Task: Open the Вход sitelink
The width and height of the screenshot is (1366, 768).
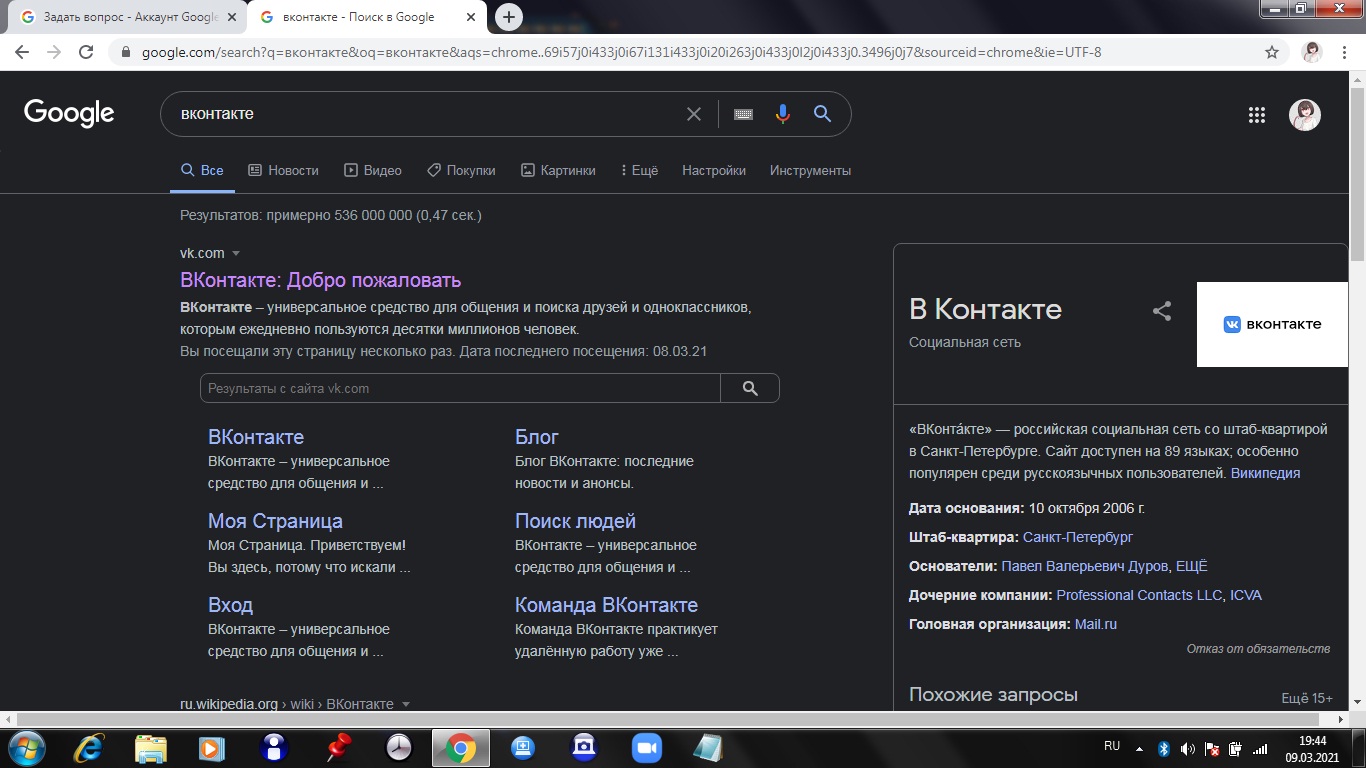Action: point(230,605)
